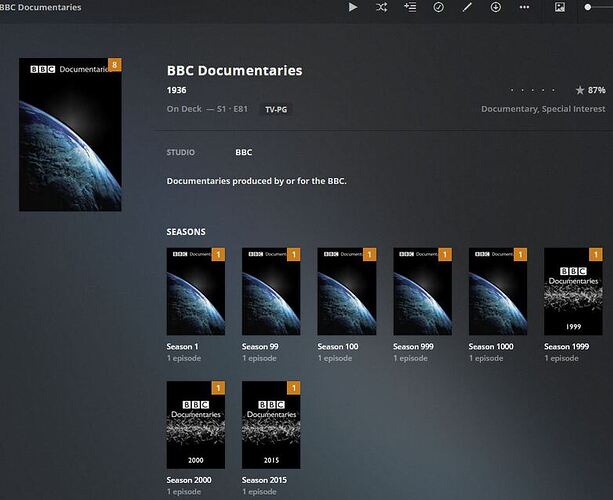Click the image artwork icon in toolbar
The width and height of the screenshot is (613, 500).
[560, 7]
